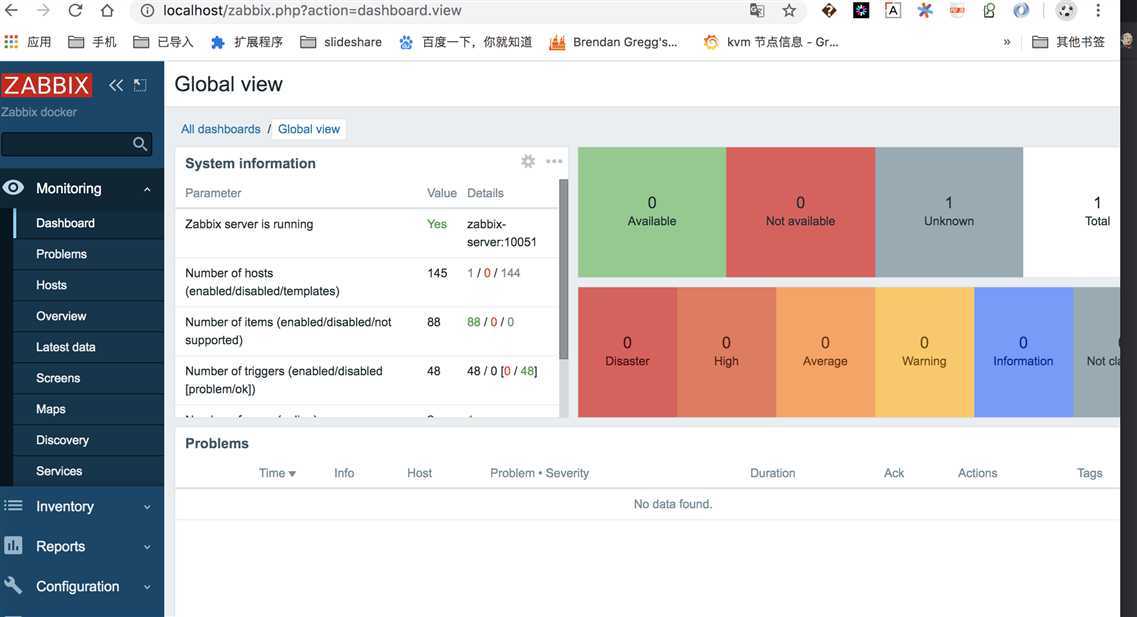Viewport: 1137px width, 617px height.
Task: Click the search magnifier icon in sidebar
Action: (x=140, y=144)
